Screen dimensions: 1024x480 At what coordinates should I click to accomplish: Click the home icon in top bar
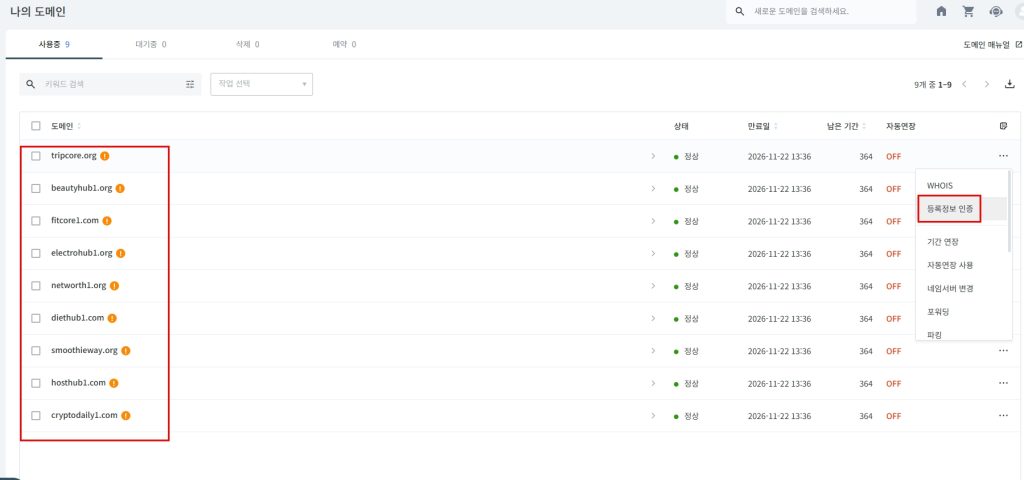pos(941,11)
